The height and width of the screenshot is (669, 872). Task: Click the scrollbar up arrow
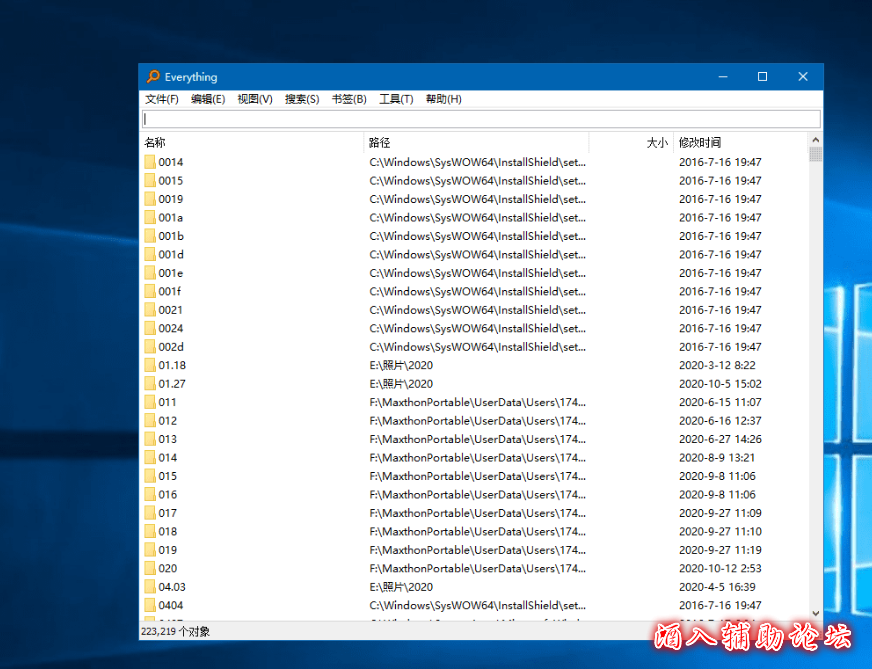tap(816, 141)
